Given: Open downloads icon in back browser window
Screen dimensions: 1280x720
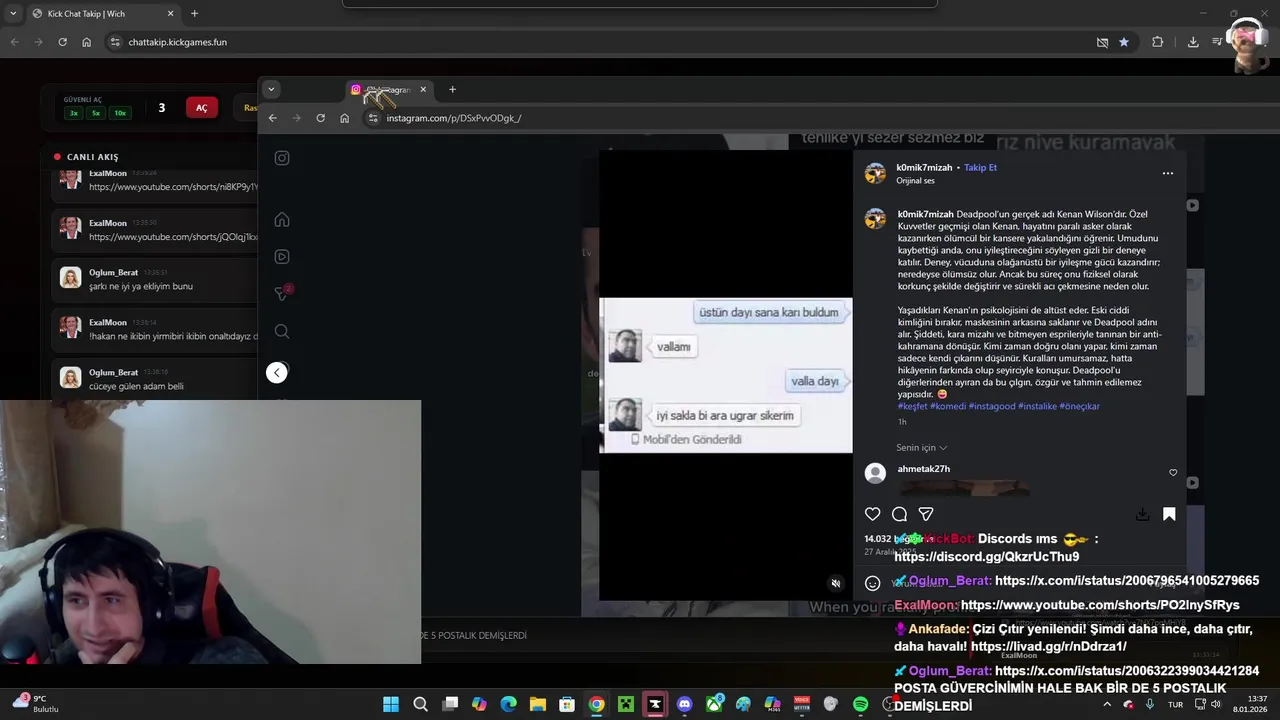Looking at the screenshot, I should pyautogui.click(x=1193, y=42).
